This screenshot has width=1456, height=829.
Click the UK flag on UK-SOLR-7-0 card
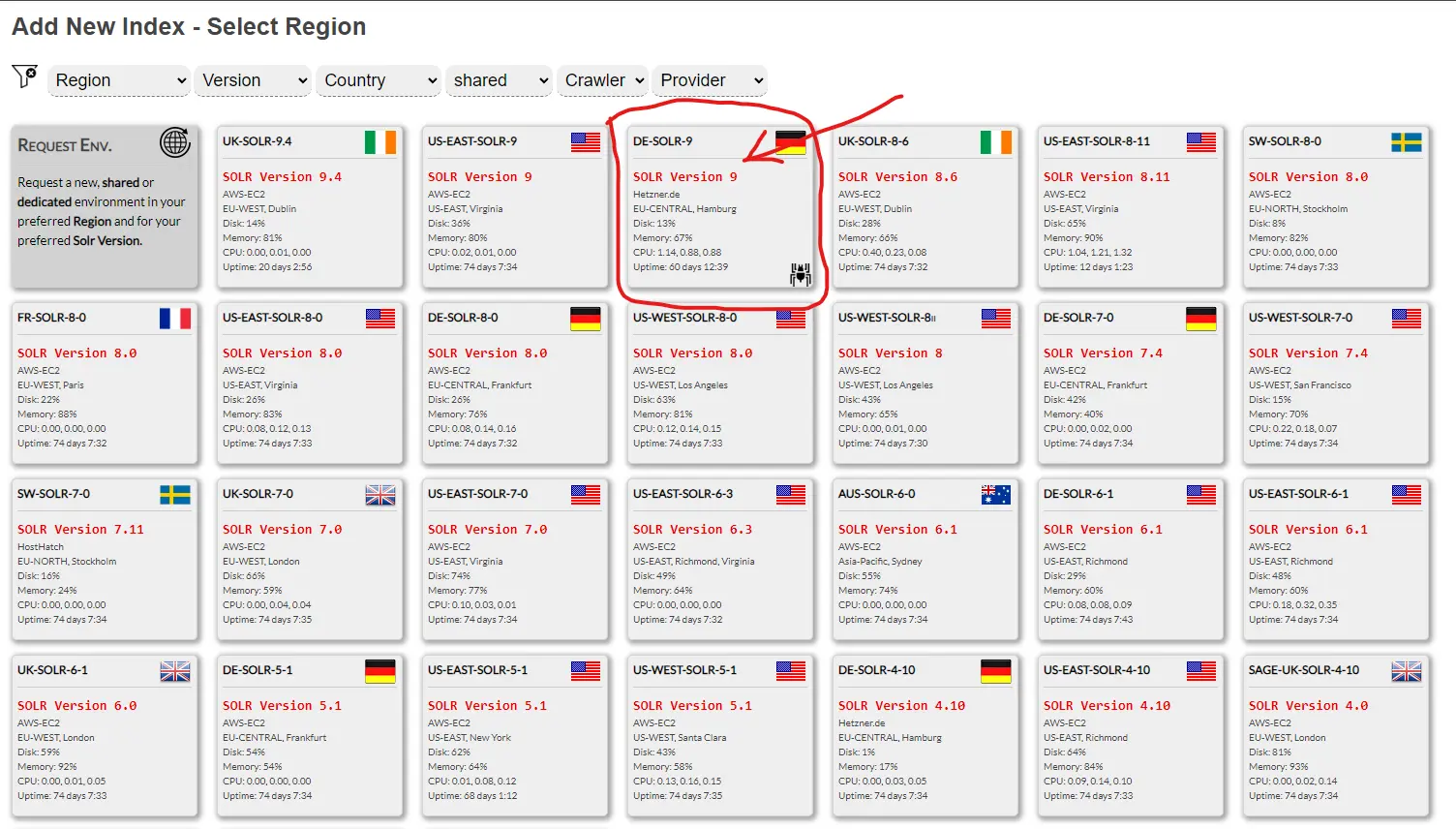[x=380, y=495]
